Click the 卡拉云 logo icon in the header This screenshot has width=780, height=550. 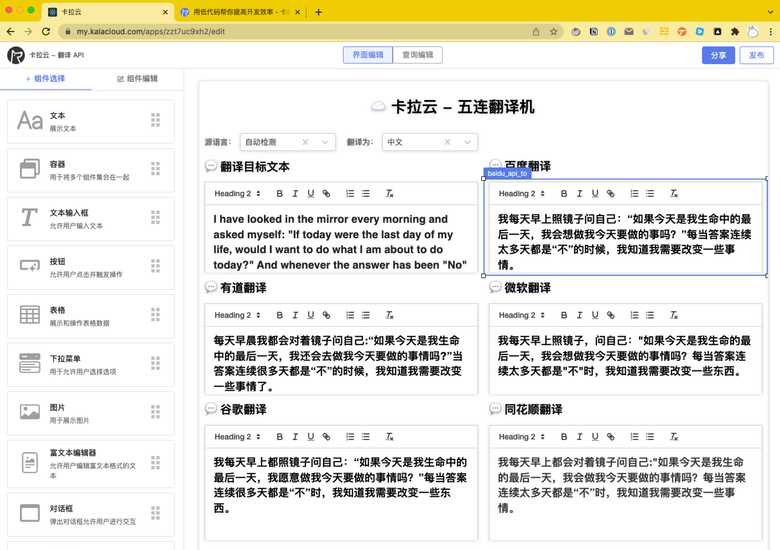pyautogui.click(x=16, y=55)
